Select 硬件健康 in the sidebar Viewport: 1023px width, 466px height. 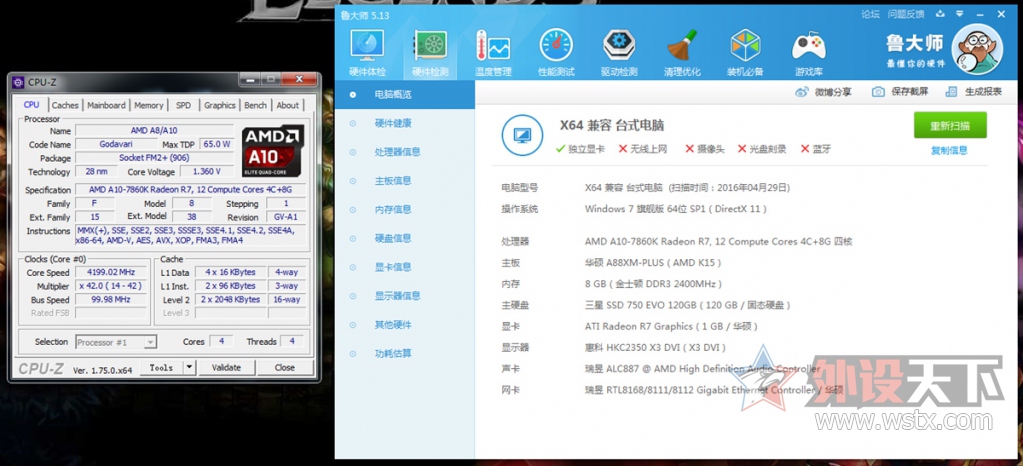(x=405, y=123)
